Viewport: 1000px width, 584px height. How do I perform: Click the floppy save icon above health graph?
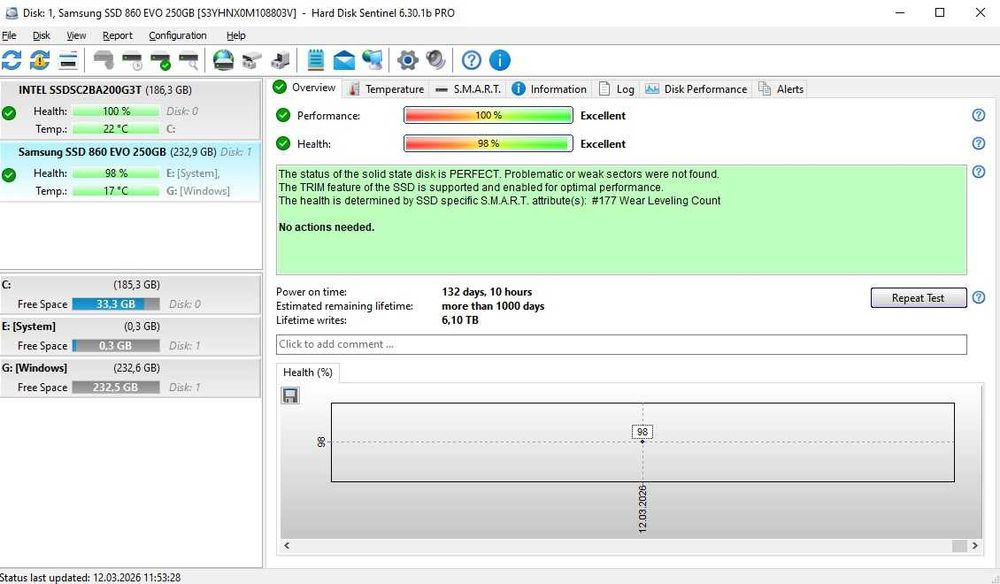[x=290, y=396]
